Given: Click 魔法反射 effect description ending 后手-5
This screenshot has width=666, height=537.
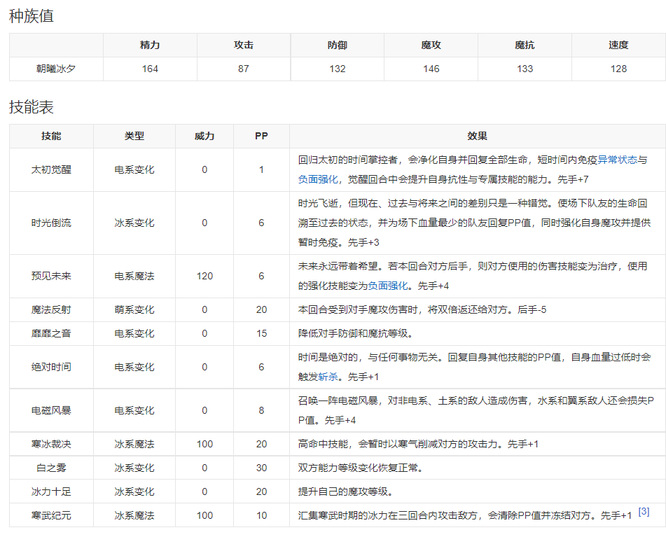Looking at the screenshot, I should pyautogui.click(x=422, y=310).
